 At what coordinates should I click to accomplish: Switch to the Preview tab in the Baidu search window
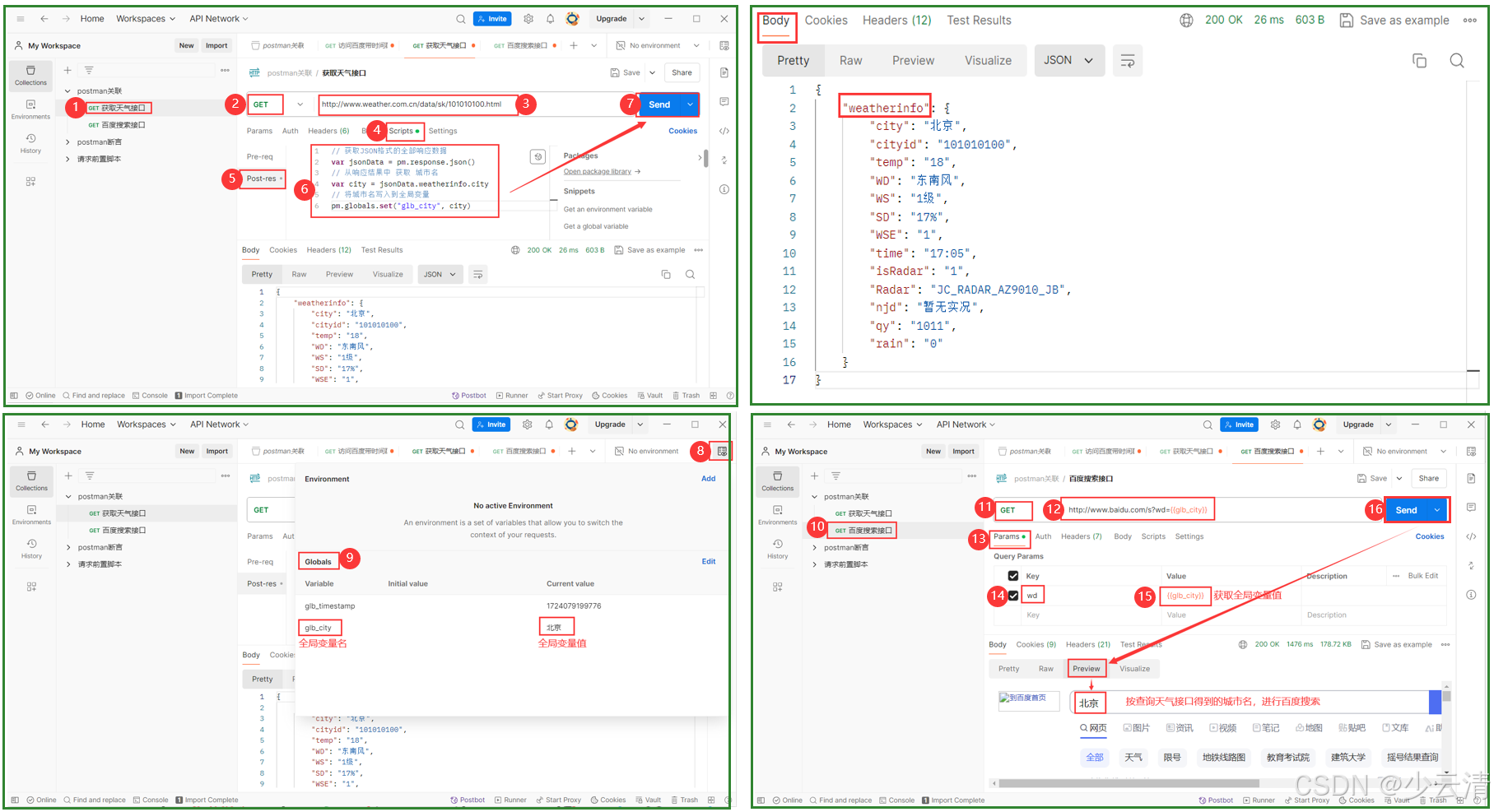coord(1086,669)
